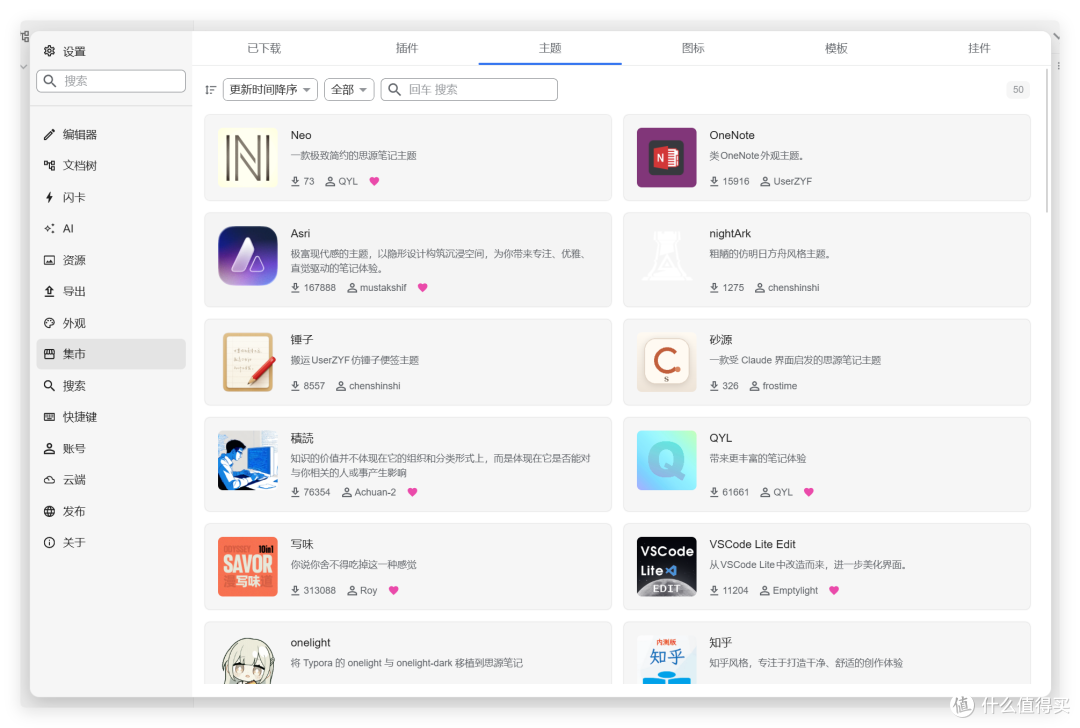Open the 发布 settings section
The image size is (1080, 728).
(x=111, y=511)
